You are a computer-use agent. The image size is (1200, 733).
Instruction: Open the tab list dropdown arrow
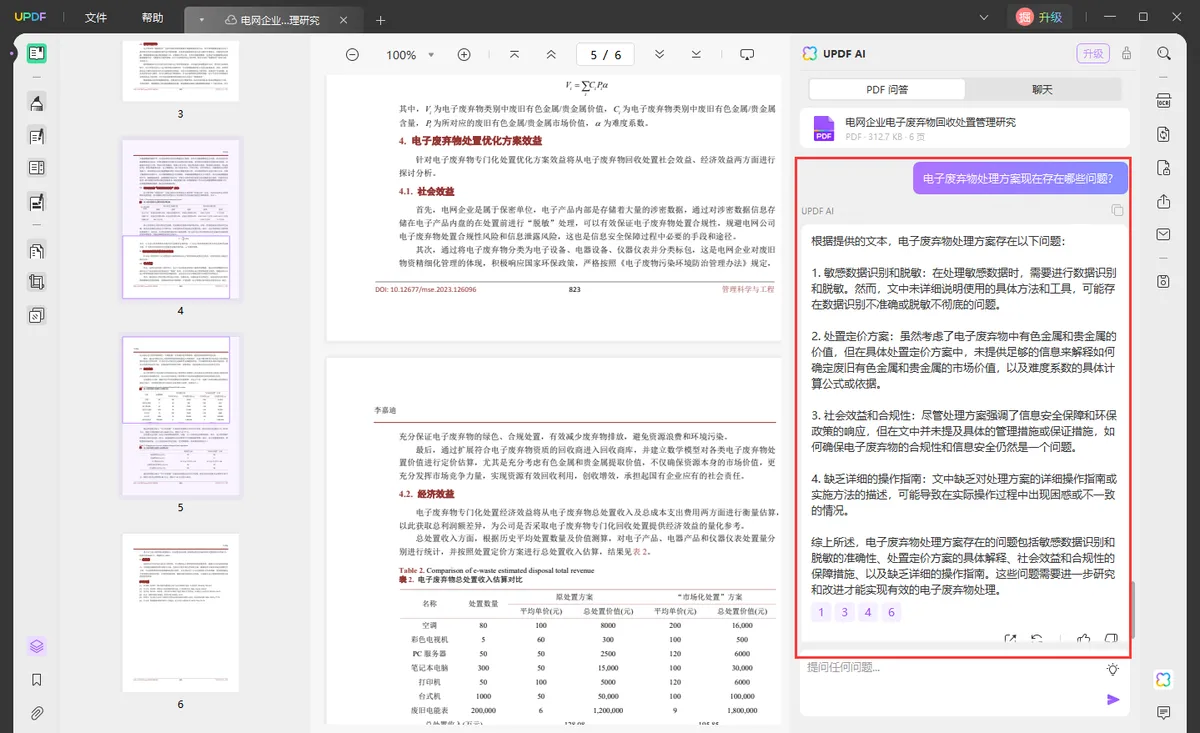pos(201,19)
